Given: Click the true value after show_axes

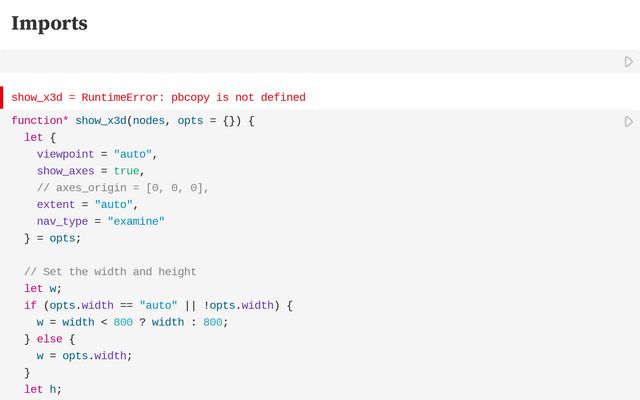Looking at the screenshot, I should pyautogui.click(x=126, y=171).
